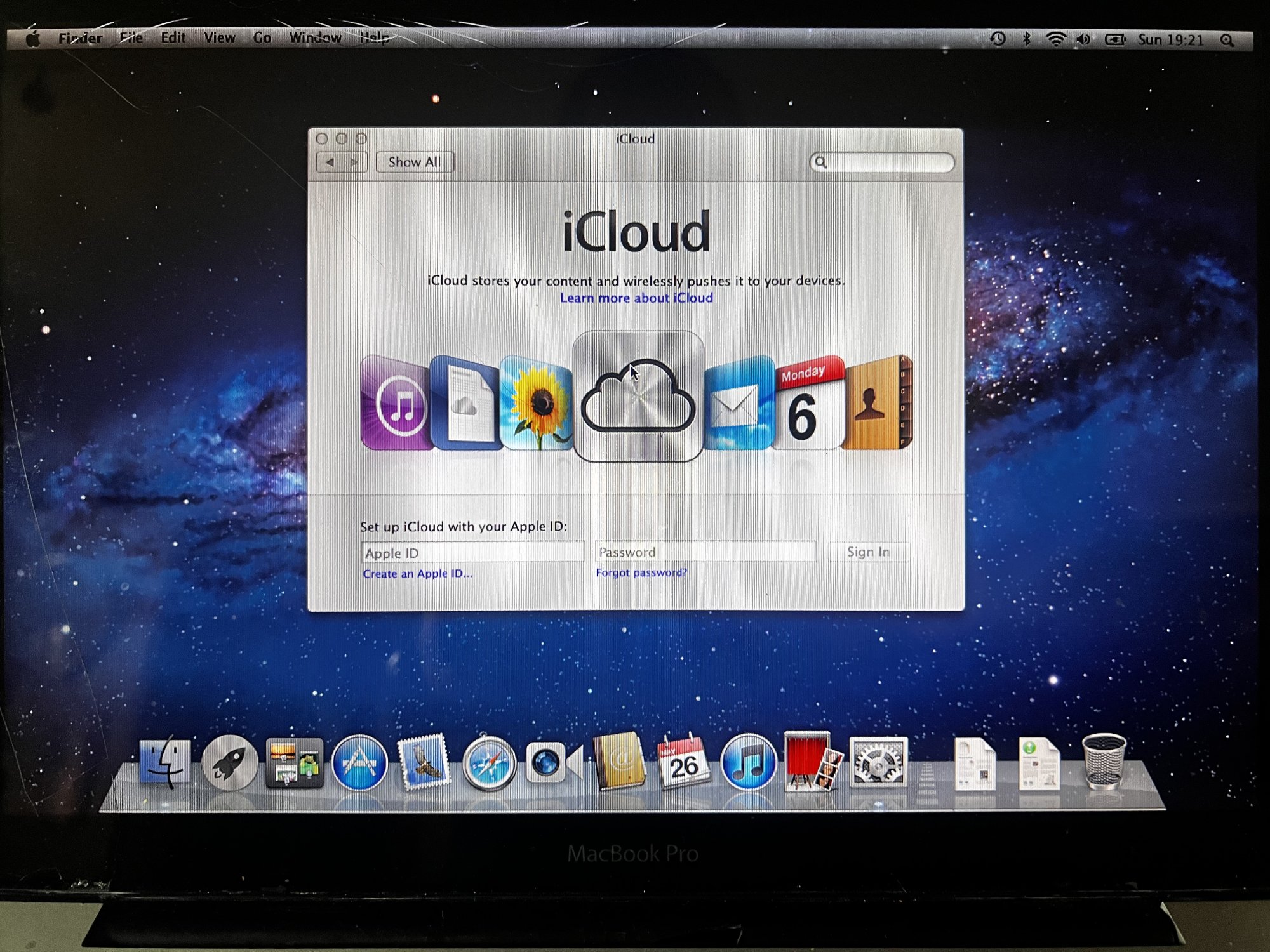Click the Sign In button
Image resolution: width=1270 pixels, height=952 pixels.
pyautogui.click(x=868, y=552)
